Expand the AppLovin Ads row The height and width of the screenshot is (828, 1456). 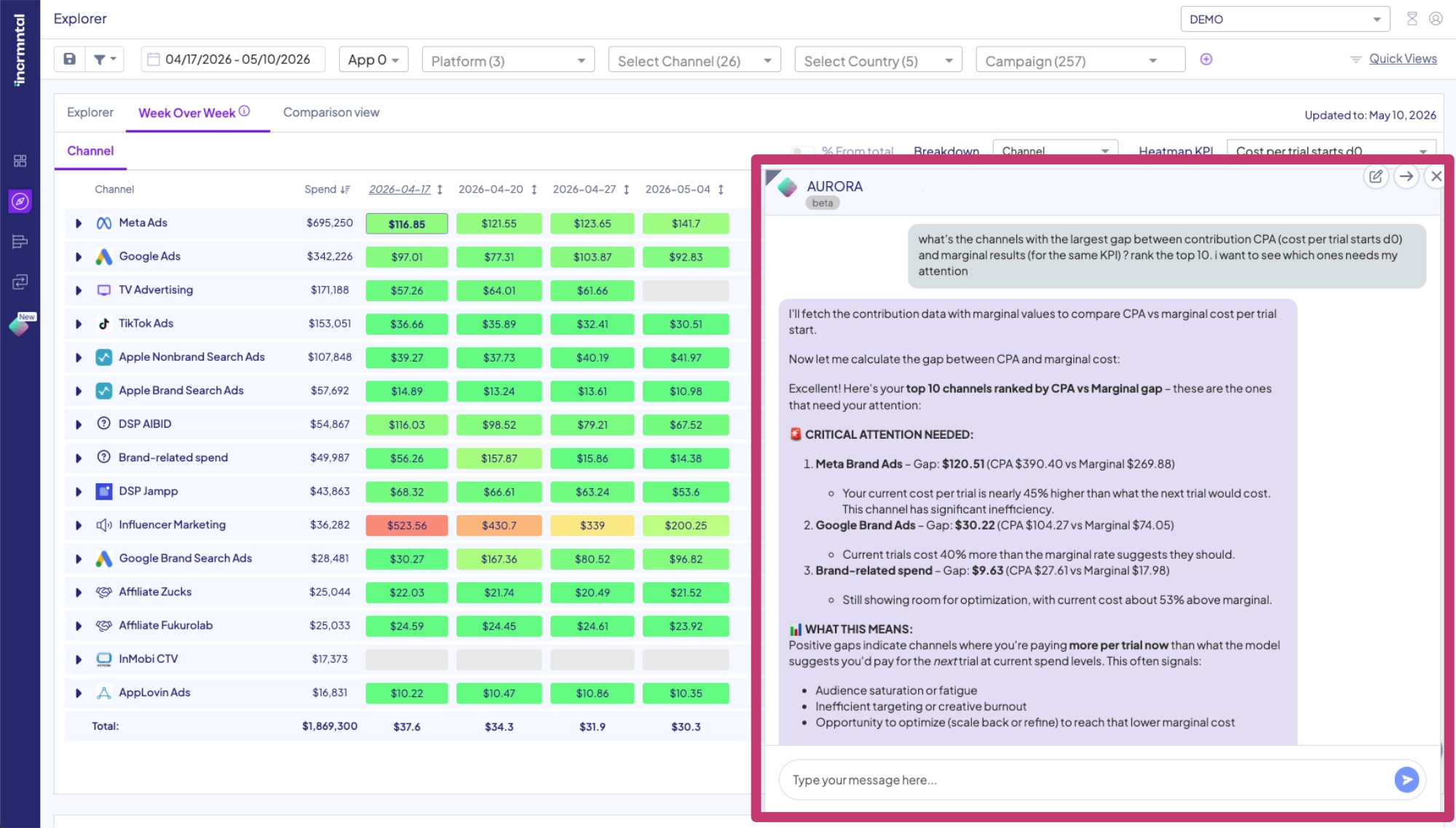pyautogui.click(x=79, y=693)
